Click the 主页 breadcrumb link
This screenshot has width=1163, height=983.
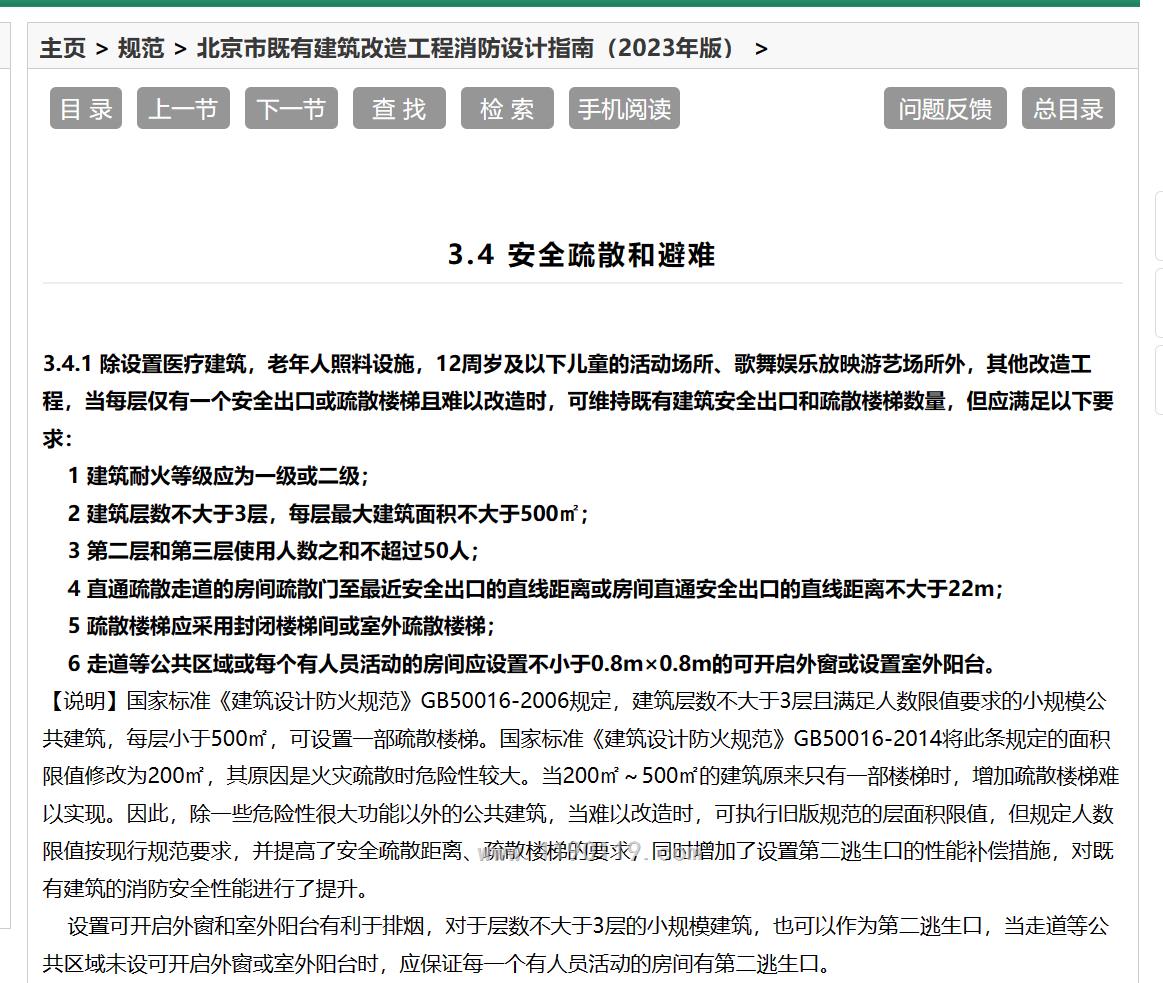pos(63,48)
